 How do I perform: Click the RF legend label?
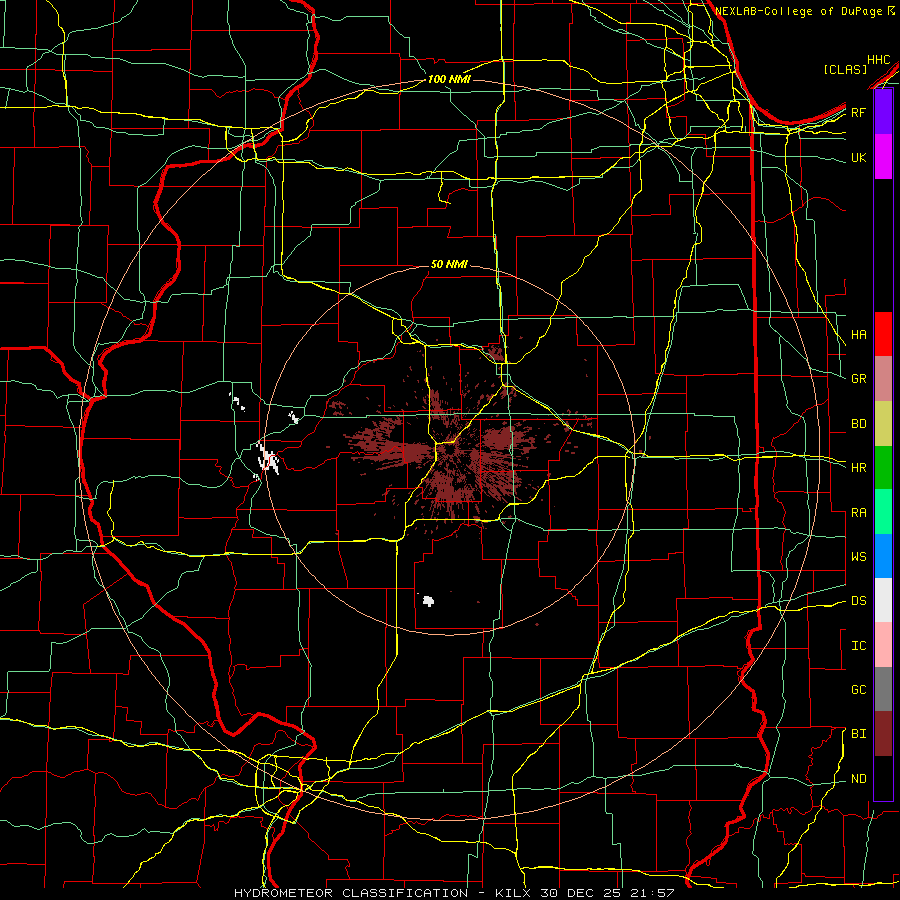coord(859,112)
